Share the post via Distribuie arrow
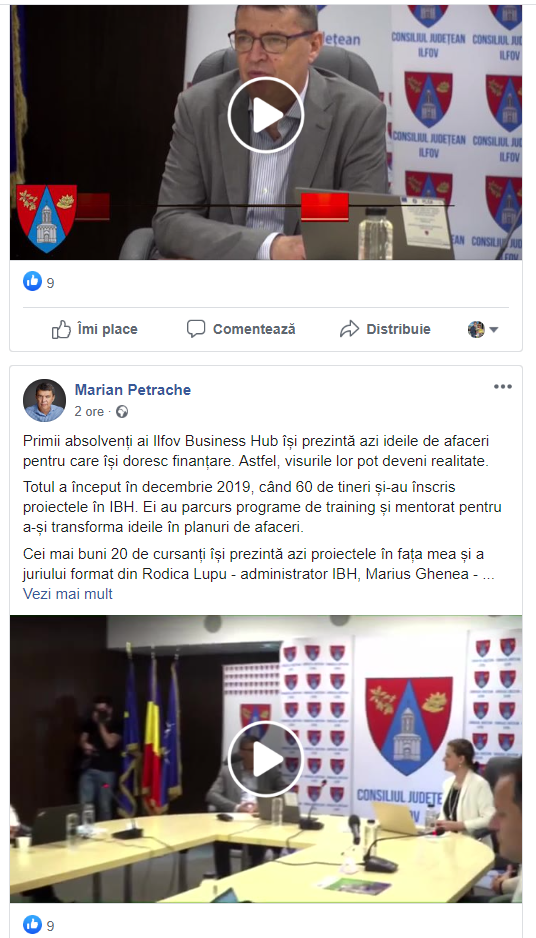The image size is (536, 938). (x=385, y=329)
